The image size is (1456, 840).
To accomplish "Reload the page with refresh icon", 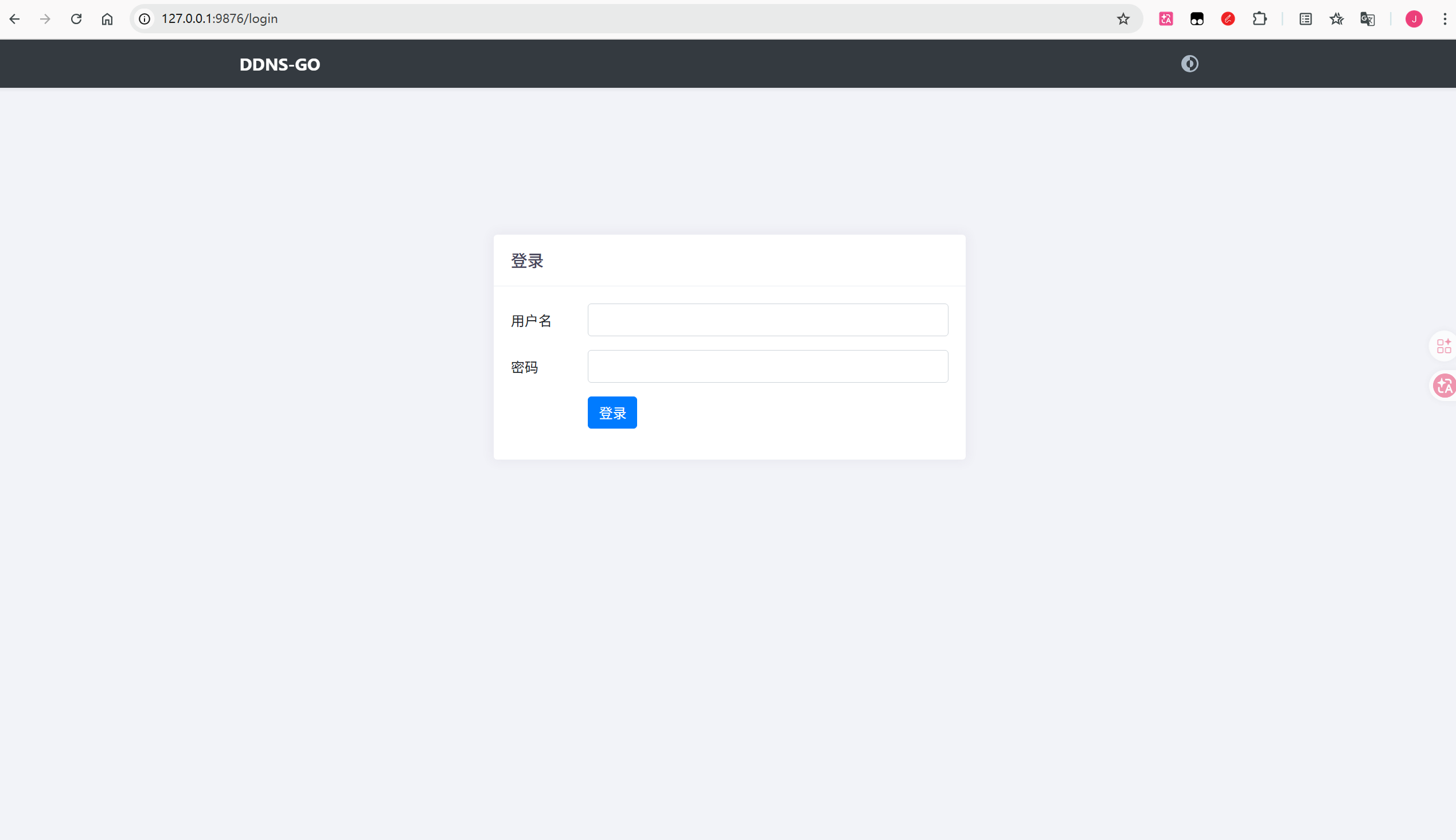I will [76, 19].
